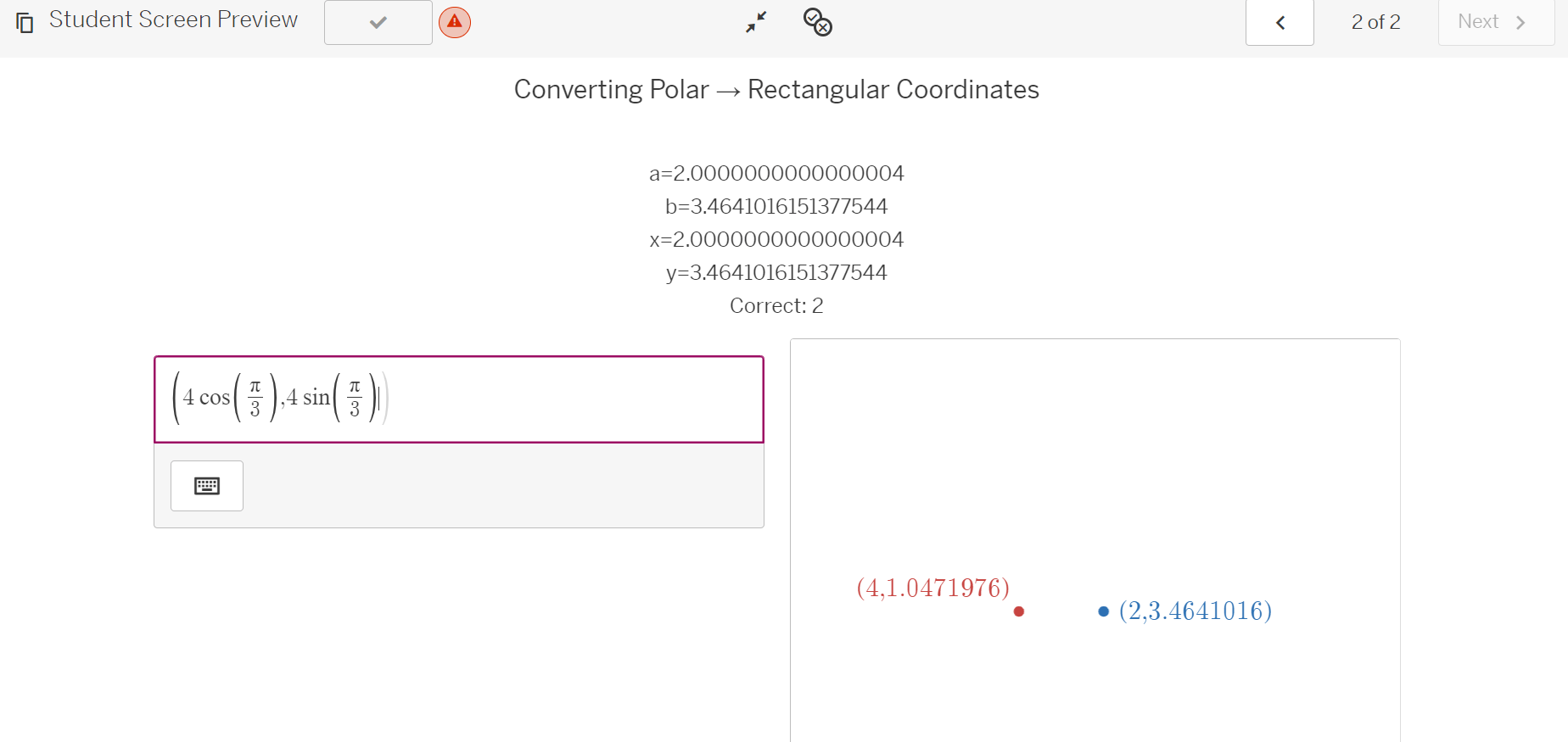
Task: Go to the previous screen with left chevron
Action: [x=1280, y=23]
